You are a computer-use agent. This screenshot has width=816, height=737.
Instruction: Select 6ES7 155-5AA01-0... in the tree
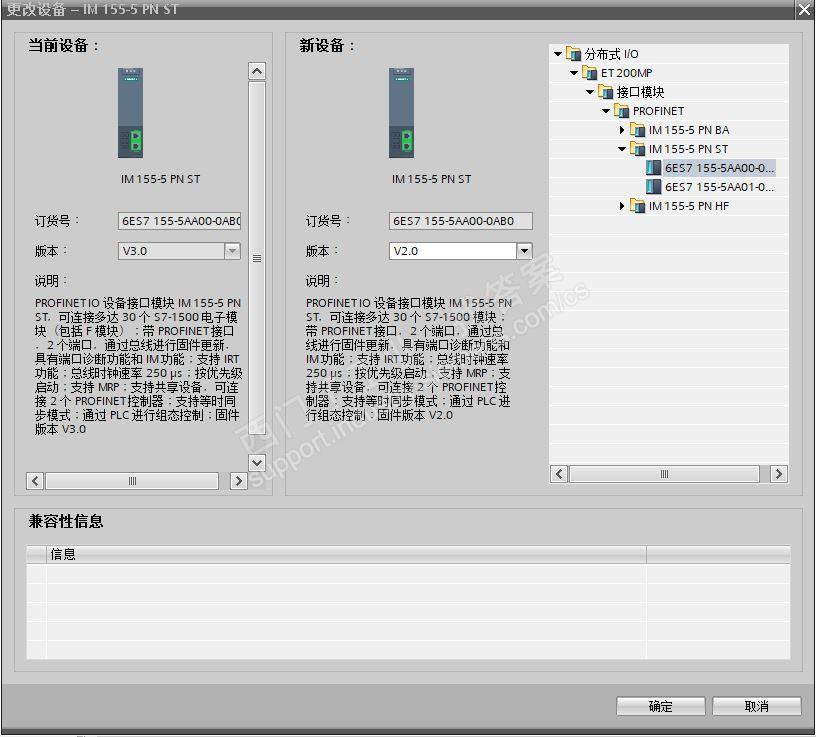click(719, 187)
